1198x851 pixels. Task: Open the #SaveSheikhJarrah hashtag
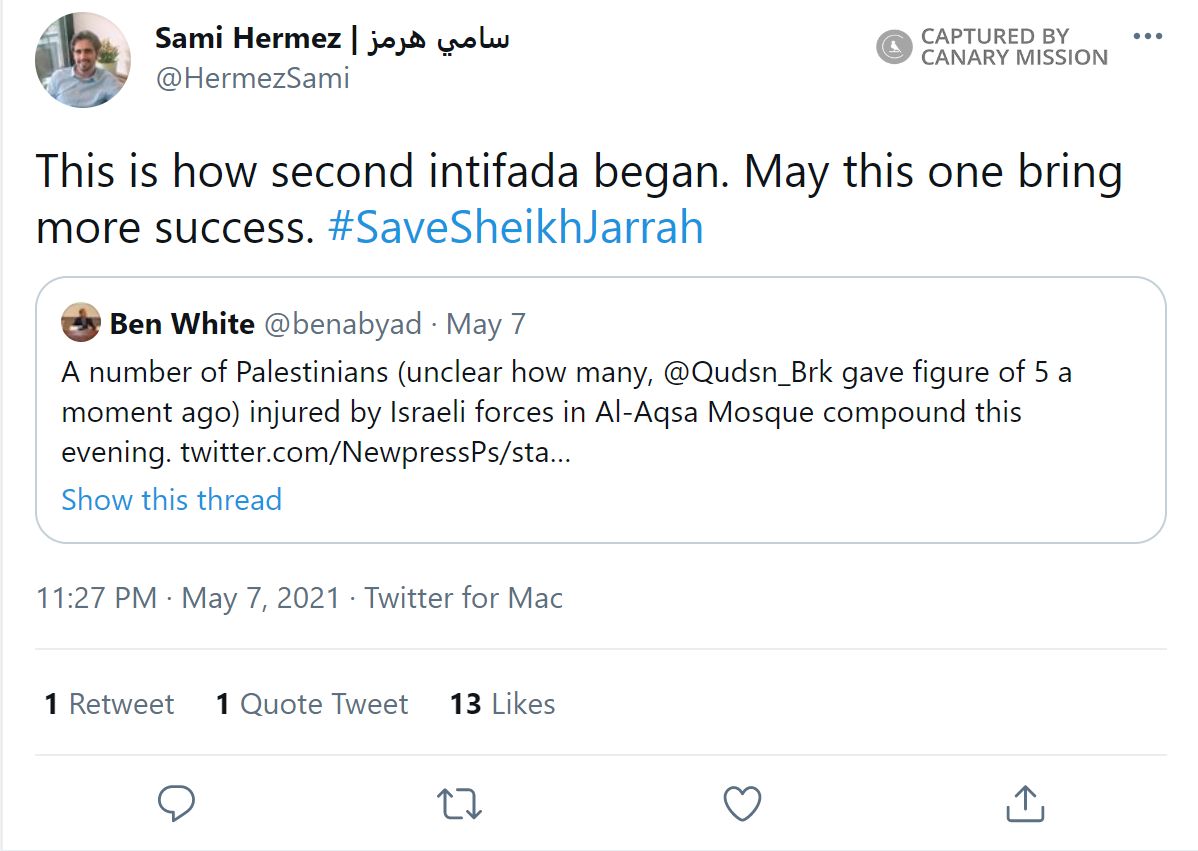click(515, 228)
